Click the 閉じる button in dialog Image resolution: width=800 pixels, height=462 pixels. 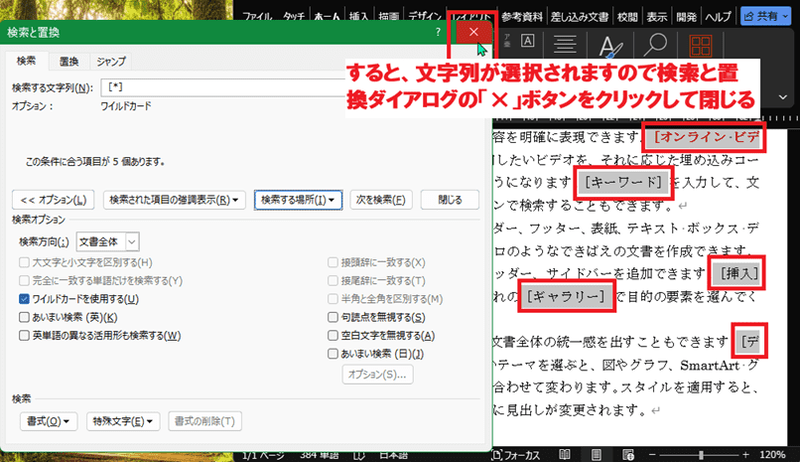[x=450, y=200]
